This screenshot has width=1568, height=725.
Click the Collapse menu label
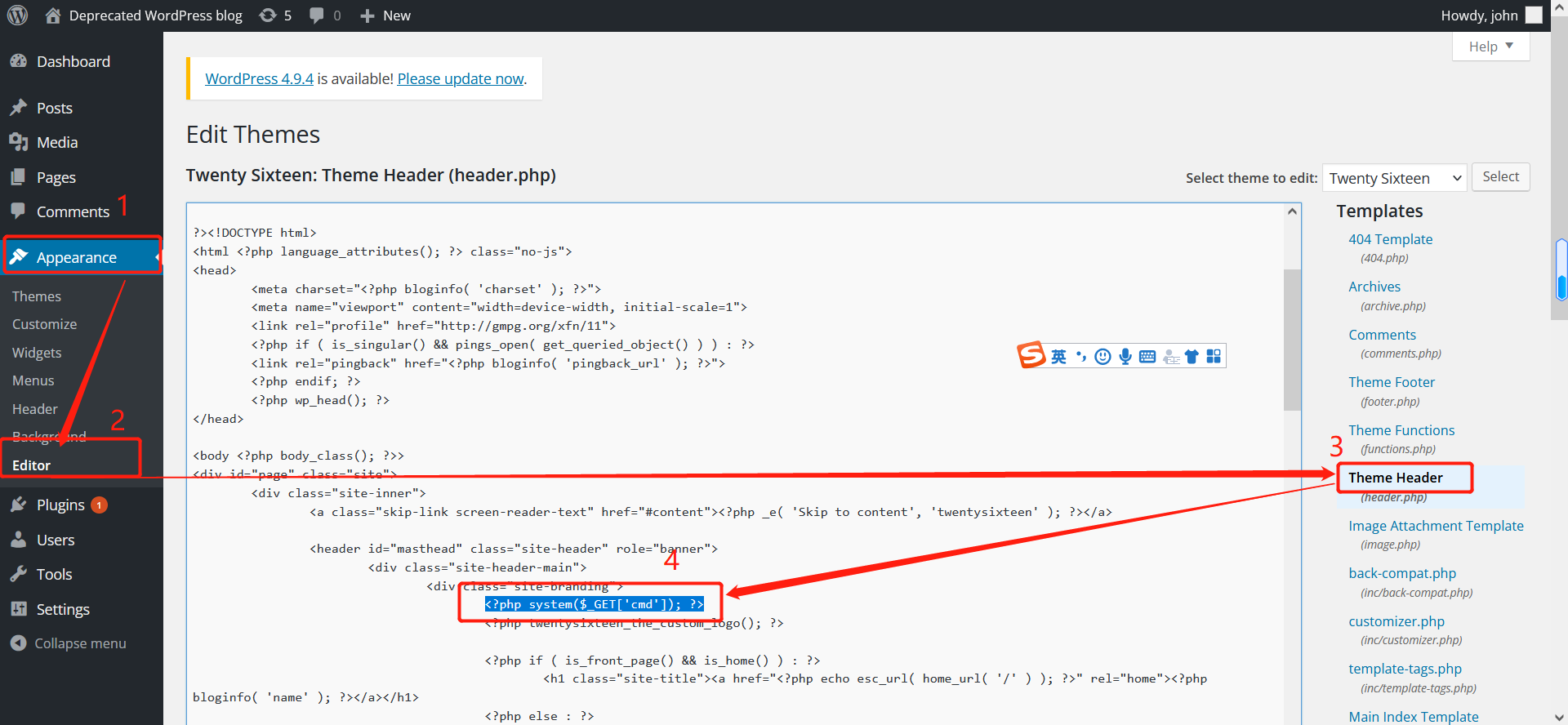click(80, 643)
